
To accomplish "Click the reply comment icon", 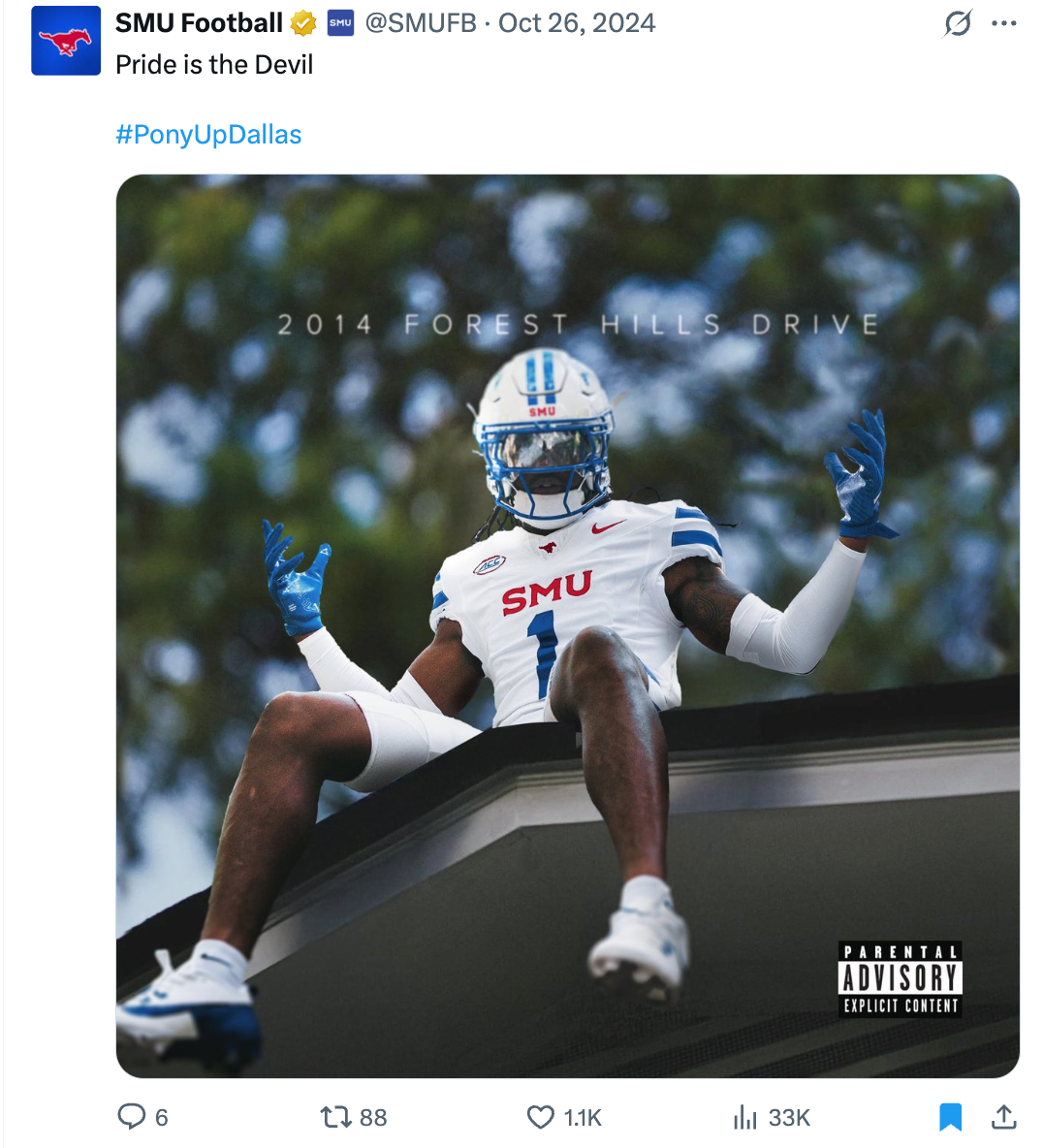I will point(132,1117).
